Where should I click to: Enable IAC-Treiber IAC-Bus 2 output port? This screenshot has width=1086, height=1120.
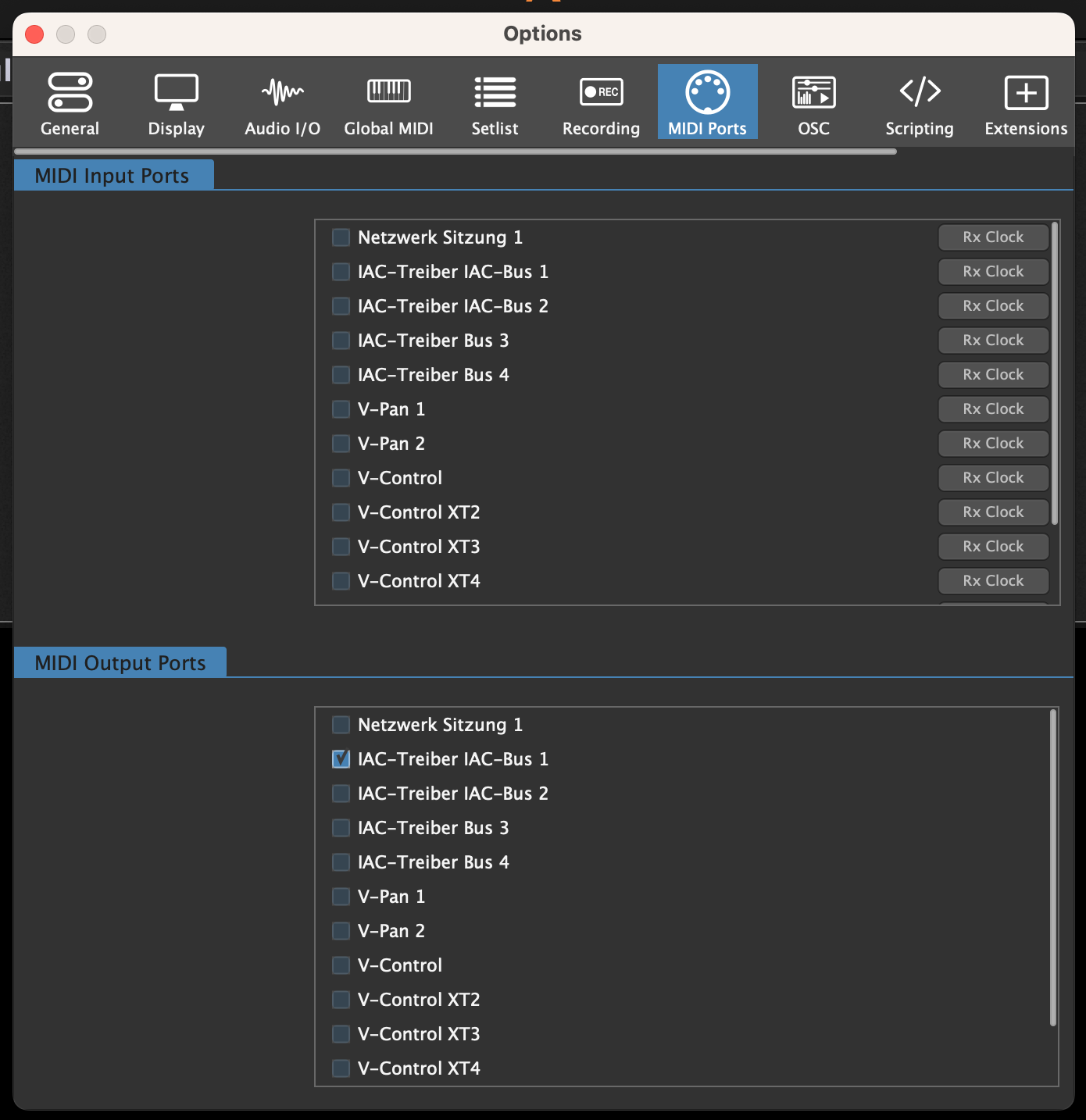(341, 794)
